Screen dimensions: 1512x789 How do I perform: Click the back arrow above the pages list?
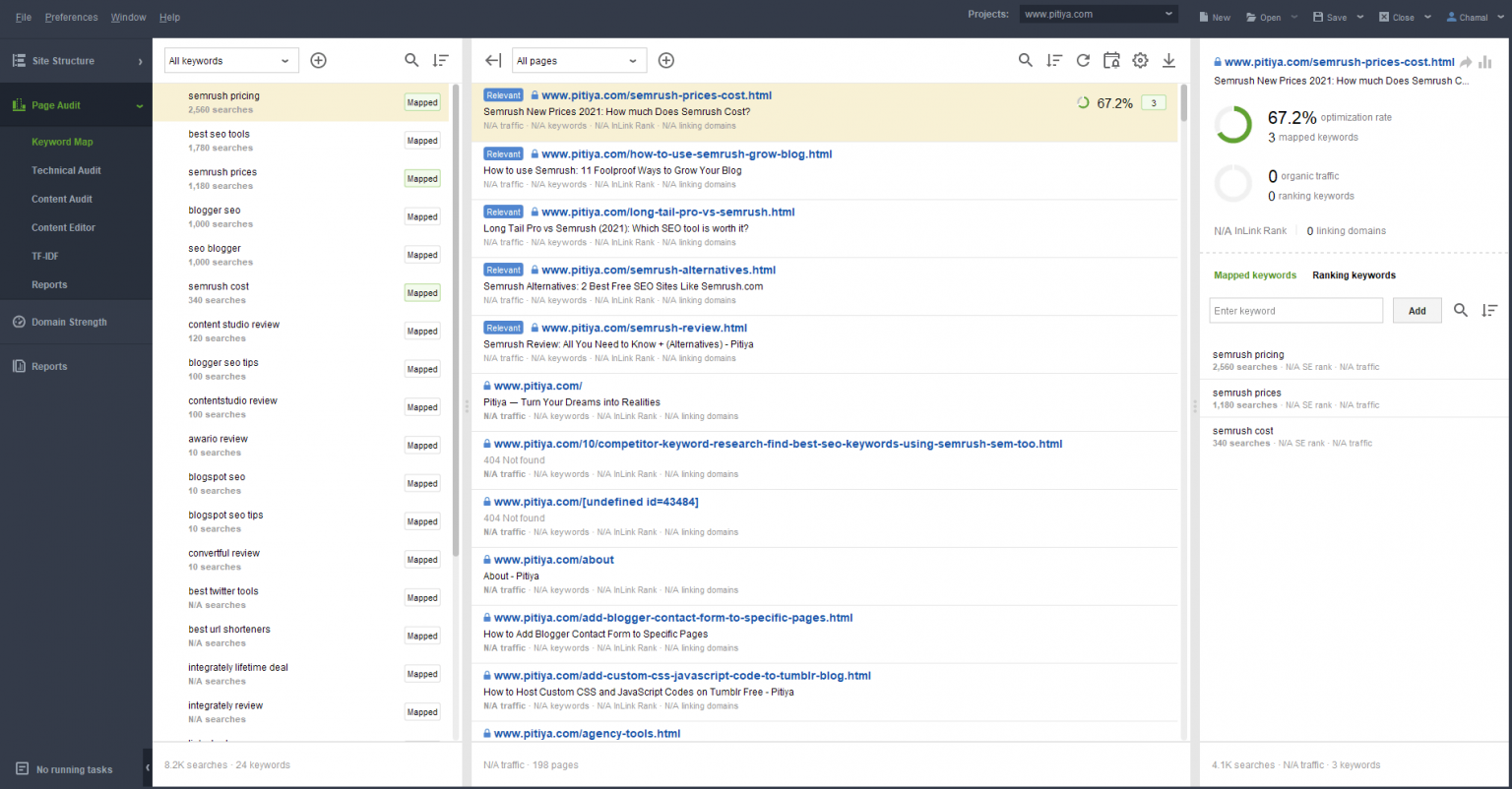(x=492, y=60)
